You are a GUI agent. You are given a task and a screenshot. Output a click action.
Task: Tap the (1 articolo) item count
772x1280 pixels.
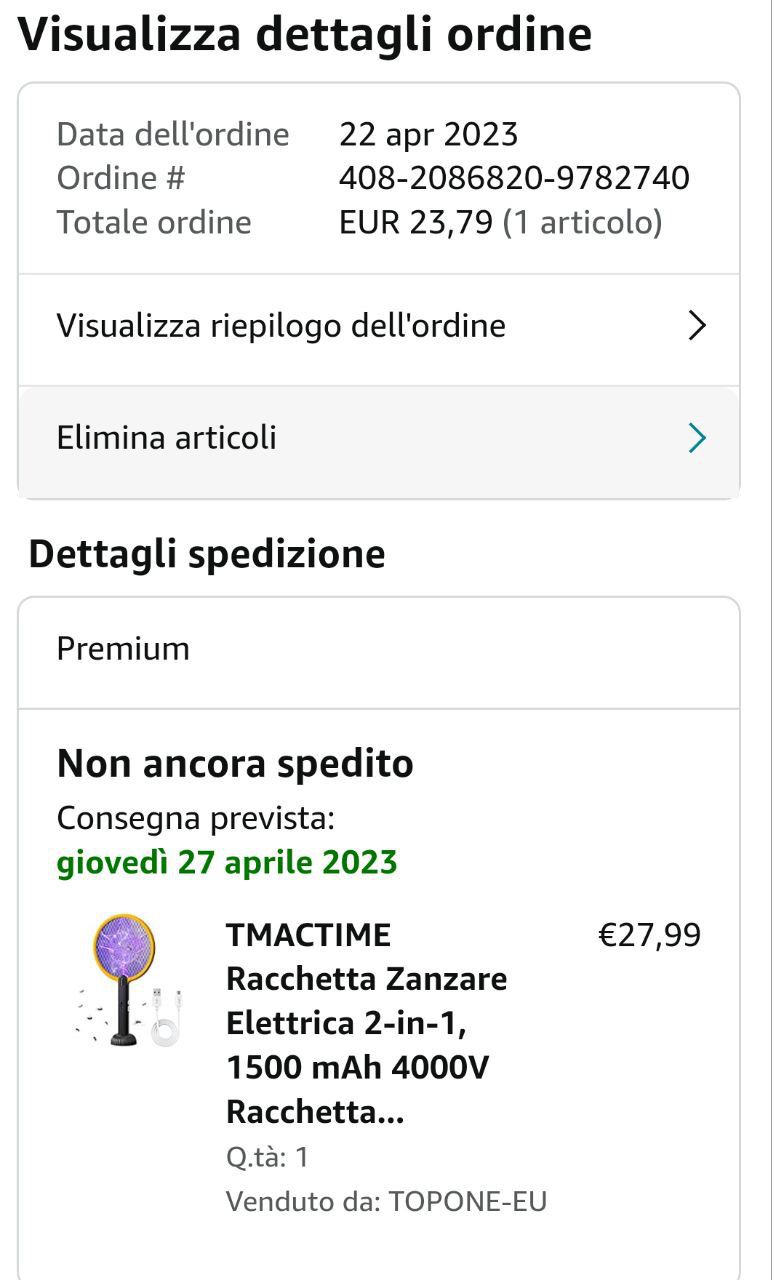pyautogui.click(x=582, y=222)
